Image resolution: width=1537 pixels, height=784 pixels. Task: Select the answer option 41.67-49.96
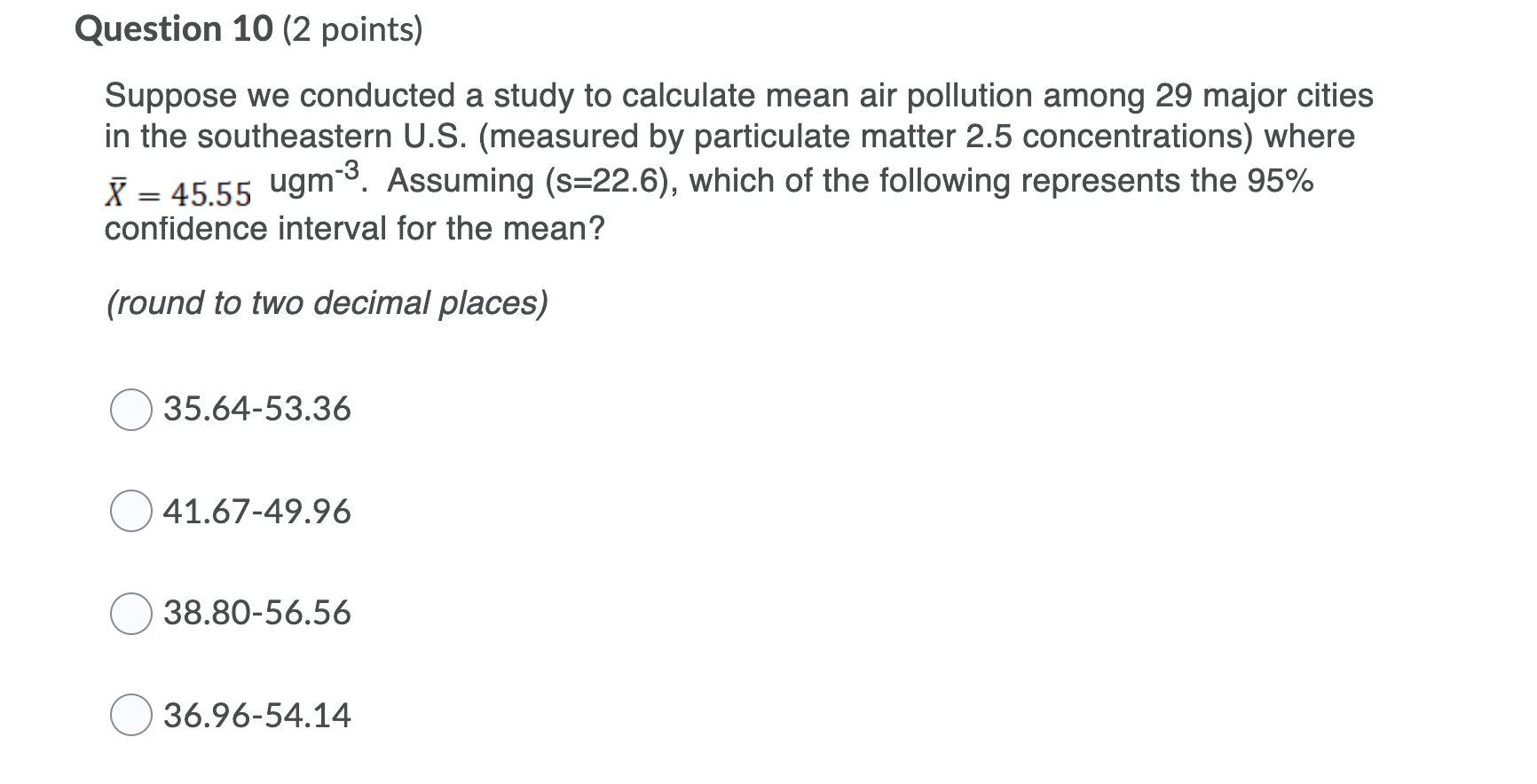point(256,512)
